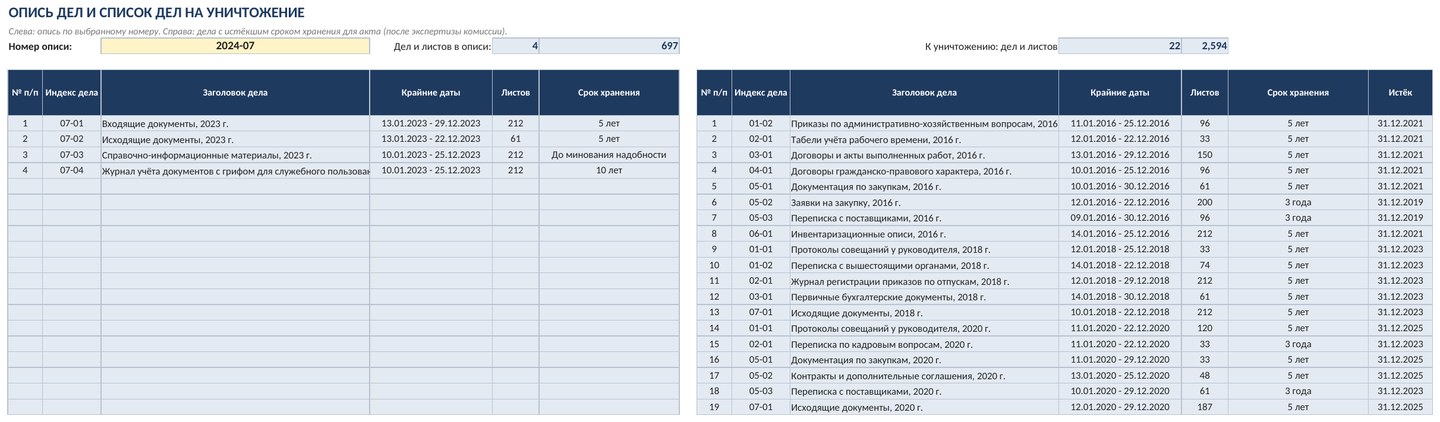Screen dimensions: 1440x422
Task: Select the cell "Документация по закупкам, 2016 г."
Action: pyautogui.click(x=924, y=186)
